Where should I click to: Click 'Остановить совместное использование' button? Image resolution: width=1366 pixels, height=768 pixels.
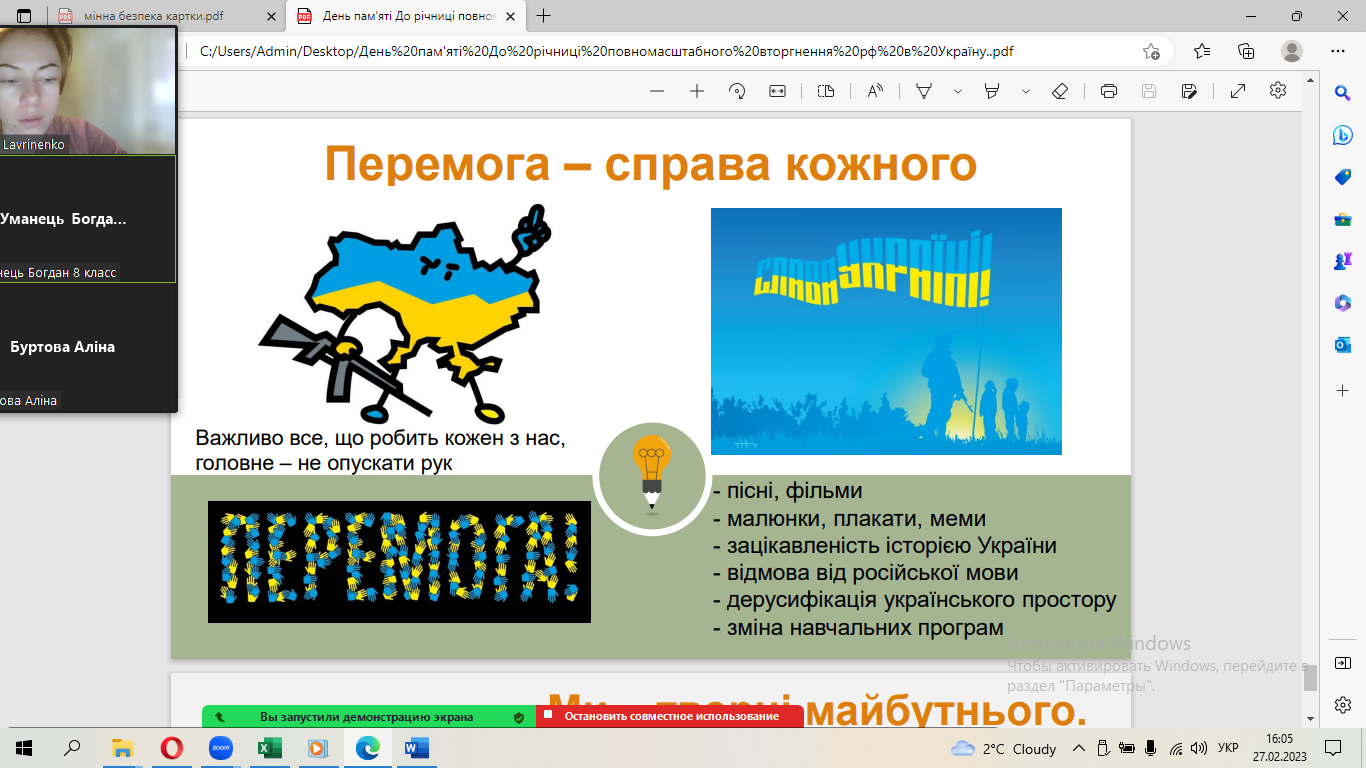click(x=670, y=716)
